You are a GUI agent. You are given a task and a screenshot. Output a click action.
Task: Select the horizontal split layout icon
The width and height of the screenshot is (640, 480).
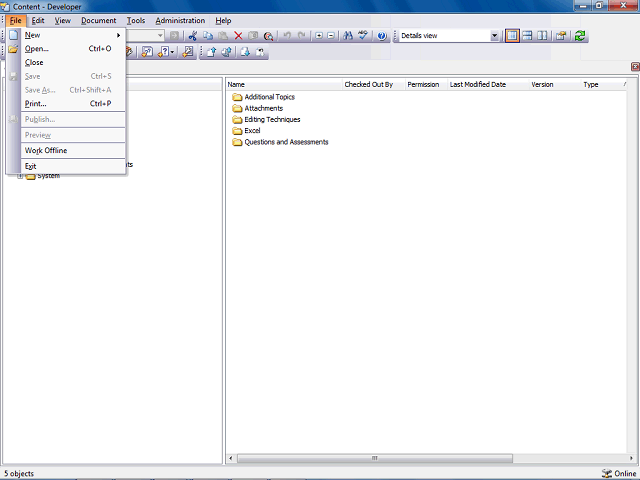[x=527, y=36]
